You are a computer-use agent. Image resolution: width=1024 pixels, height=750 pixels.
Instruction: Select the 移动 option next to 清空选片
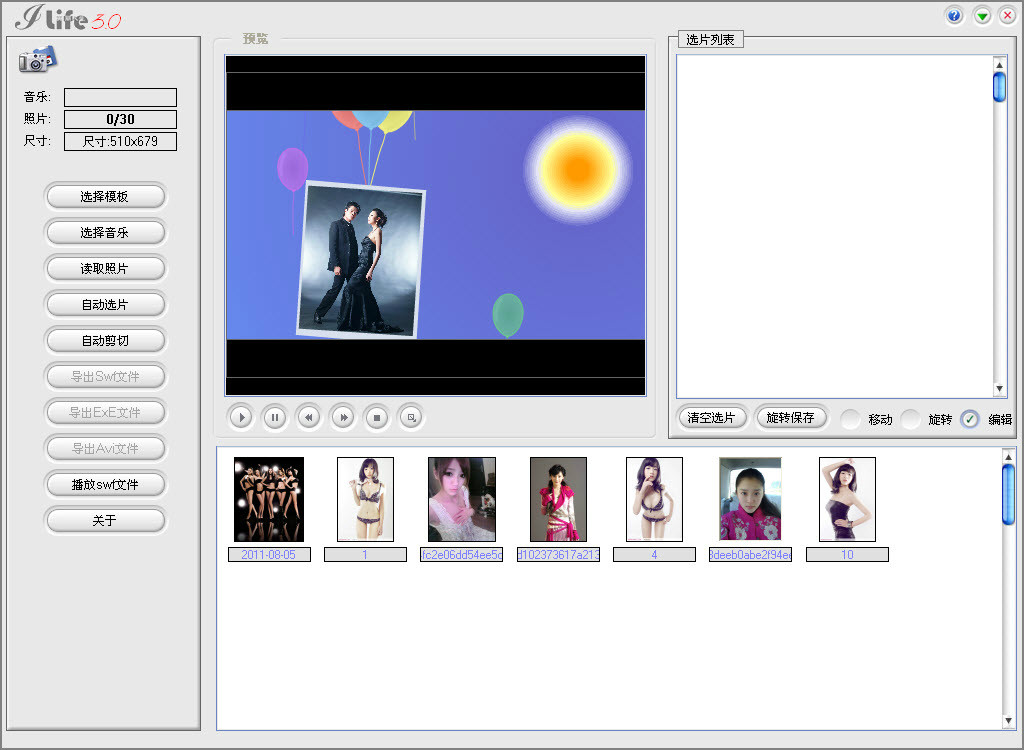849,419
